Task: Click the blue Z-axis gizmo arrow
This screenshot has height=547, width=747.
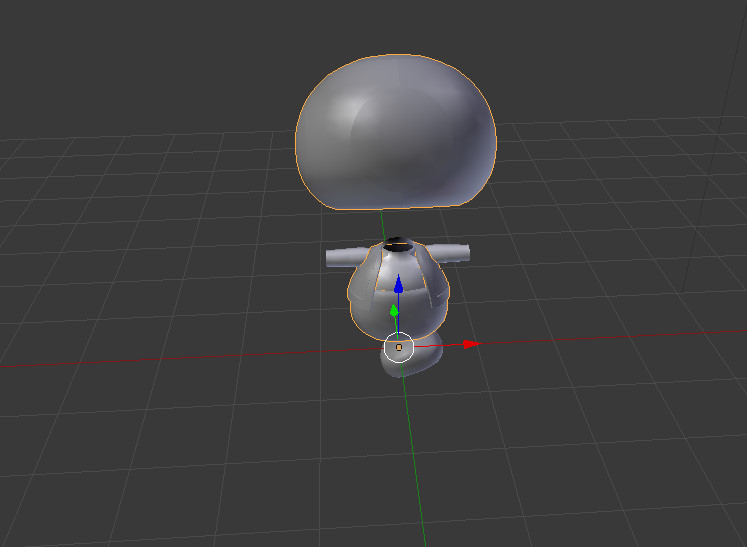Action: (398, 285)
